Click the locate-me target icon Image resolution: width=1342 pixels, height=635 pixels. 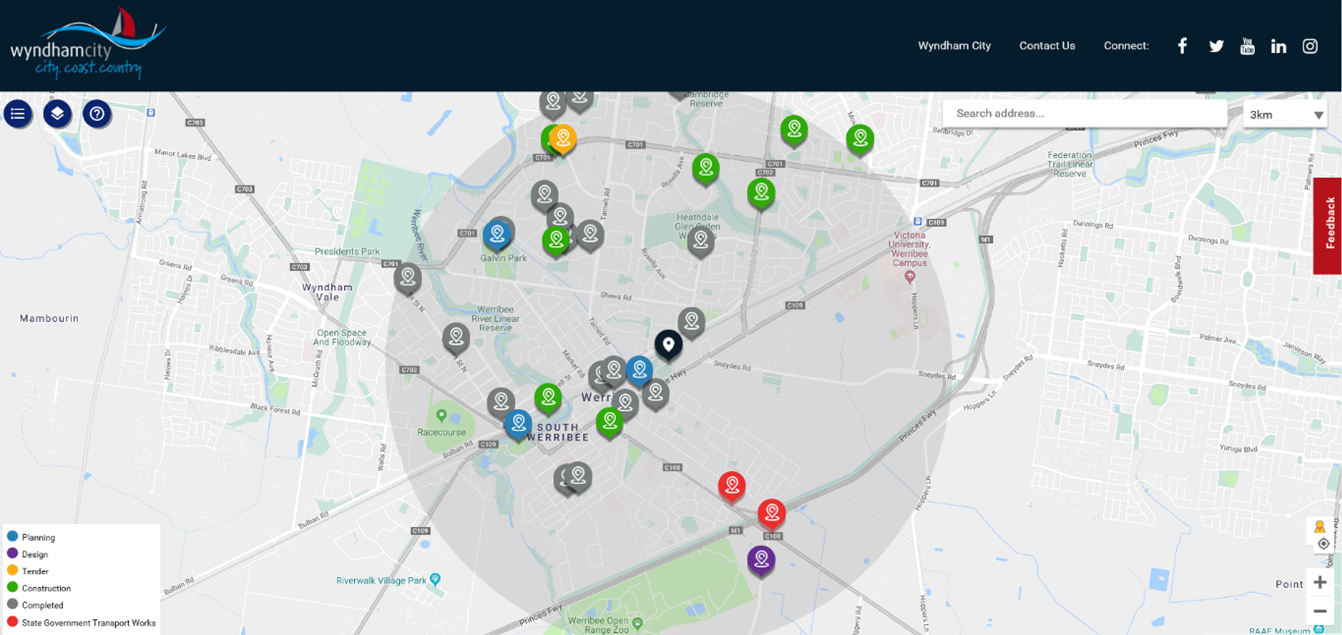[x=1323, y=544]
